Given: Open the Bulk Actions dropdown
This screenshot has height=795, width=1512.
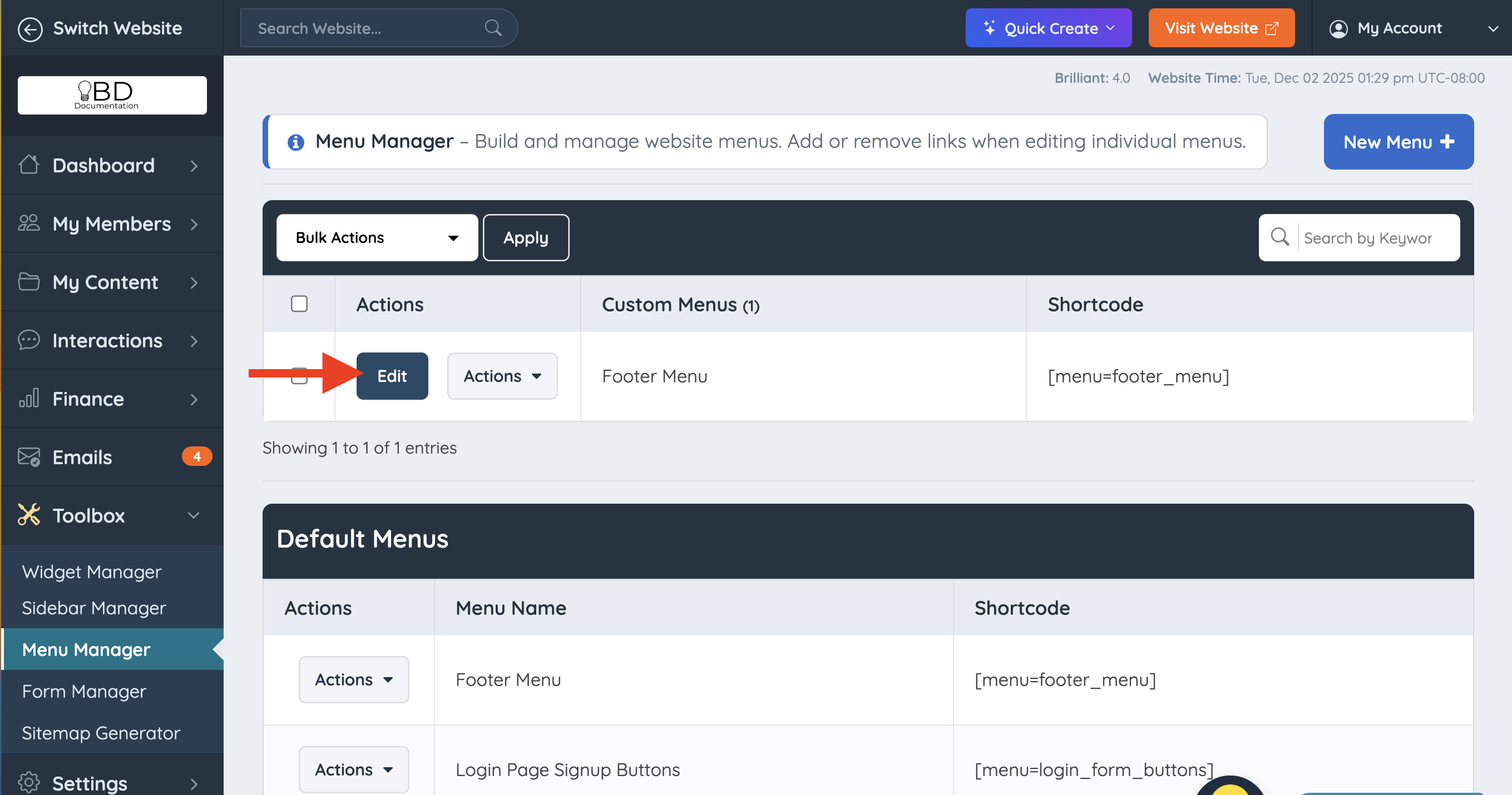Looking at the screenshot, I should click(377, 237).
